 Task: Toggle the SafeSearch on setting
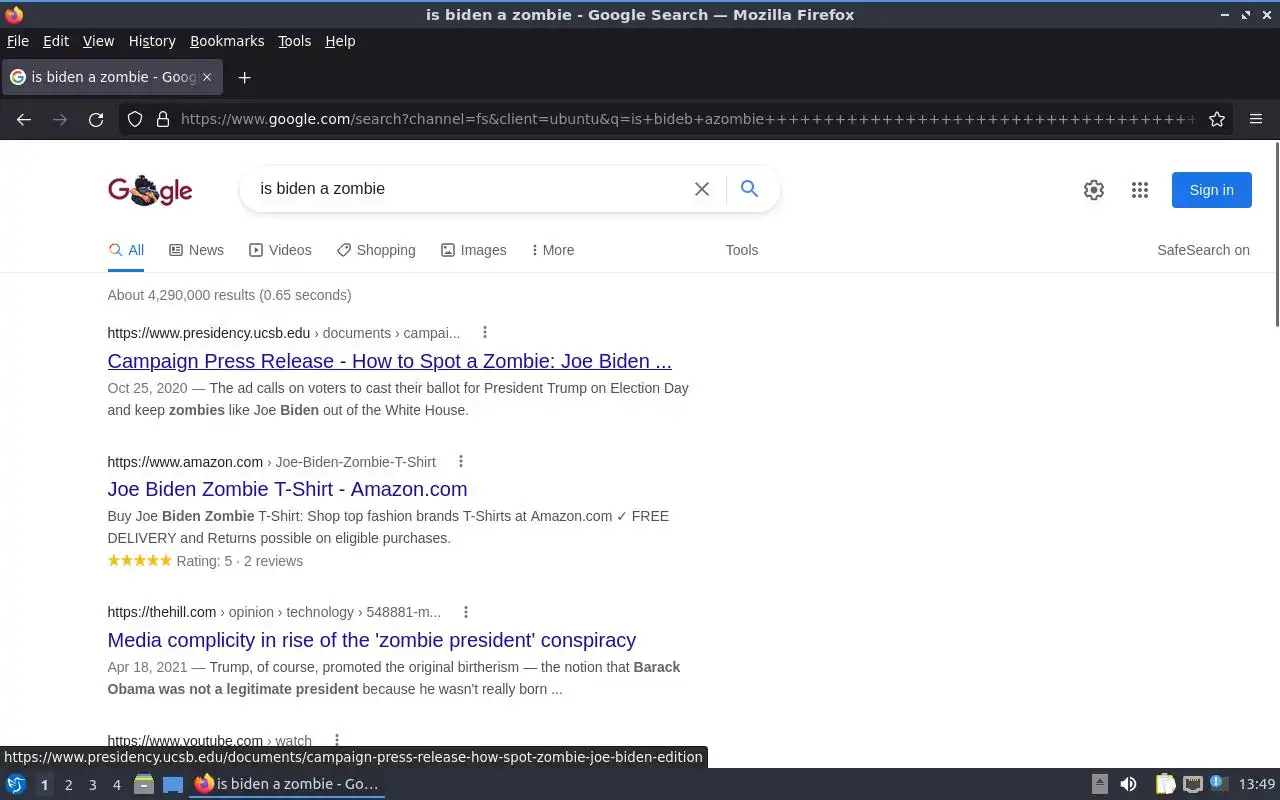1203,250
